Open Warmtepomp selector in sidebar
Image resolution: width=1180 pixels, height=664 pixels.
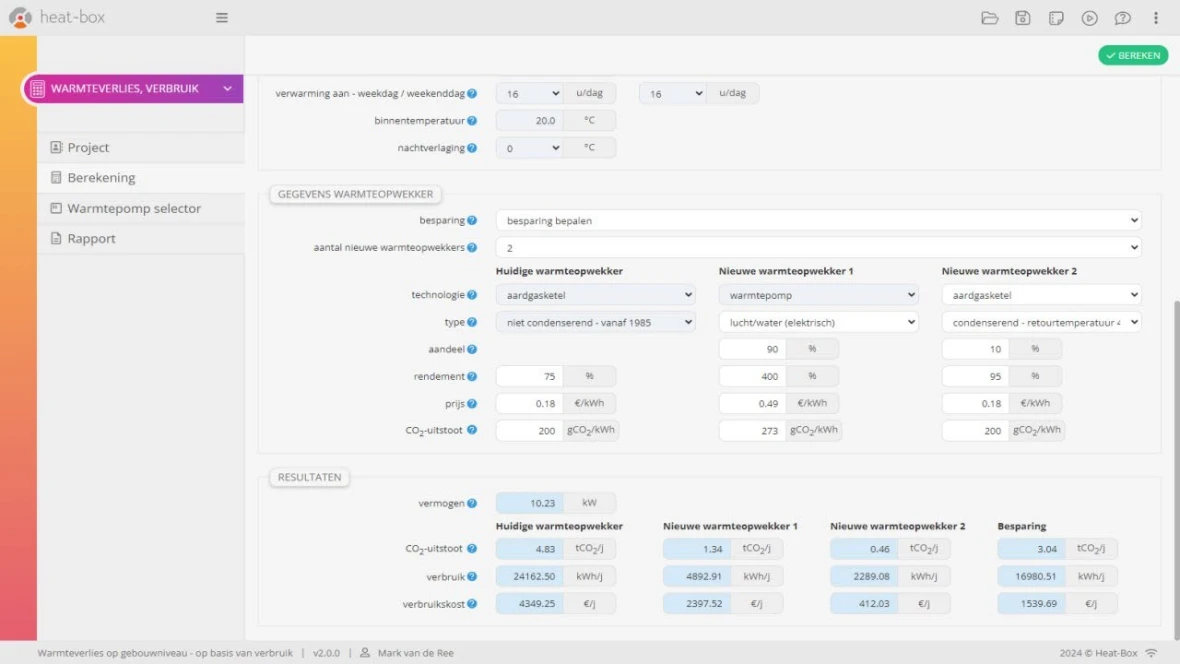coord(134,208)
